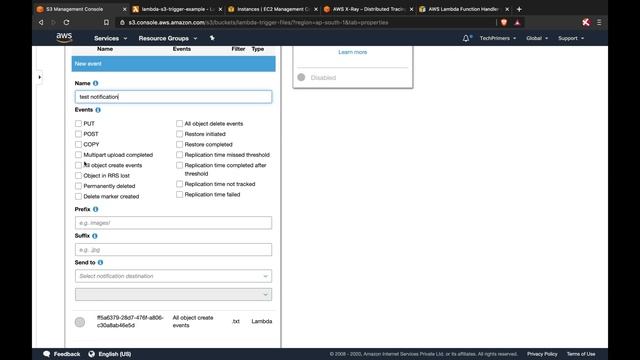640x360 pixels.
Task: Check Restore initiated checkbox
Action: pyautogui.click(x=179, y=134)
